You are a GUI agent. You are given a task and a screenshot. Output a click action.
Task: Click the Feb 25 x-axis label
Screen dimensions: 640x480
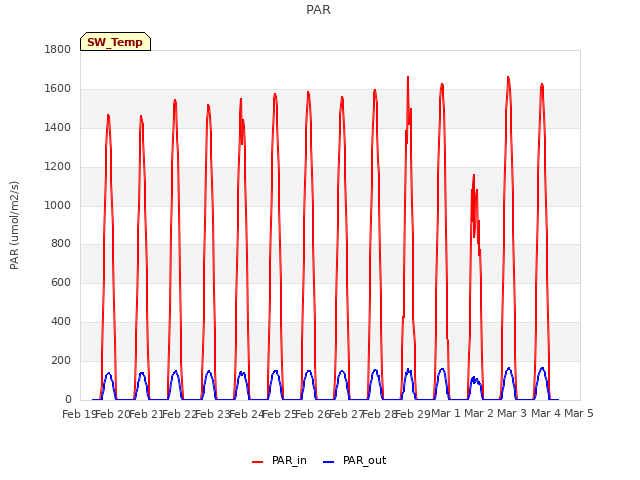coord(279,414)
